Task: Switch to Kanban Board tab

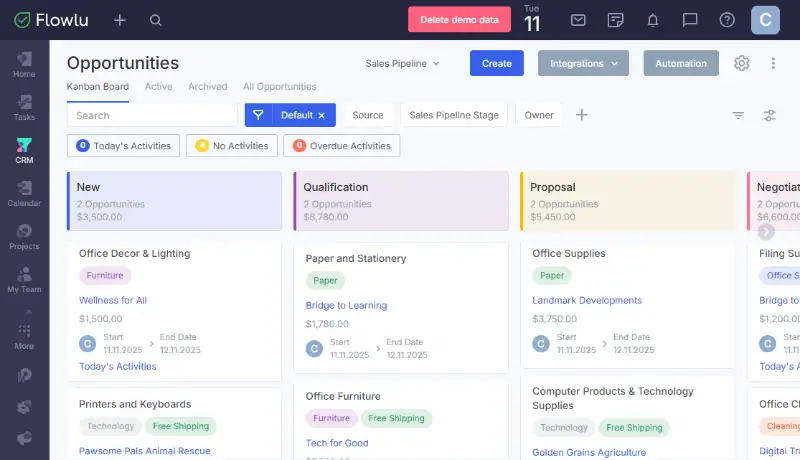Action: (x=97, y=87)
